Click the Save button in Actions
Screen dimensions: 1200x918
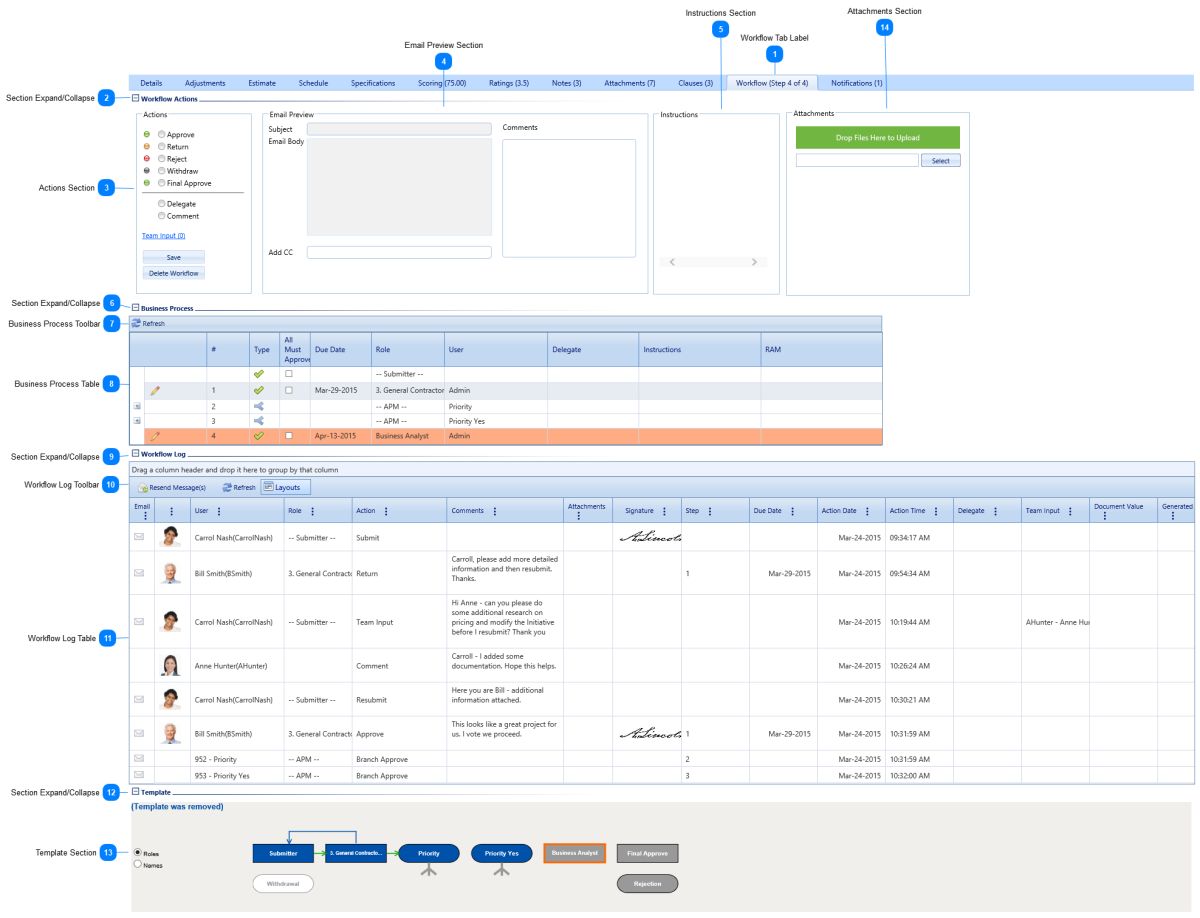point(173,257)
